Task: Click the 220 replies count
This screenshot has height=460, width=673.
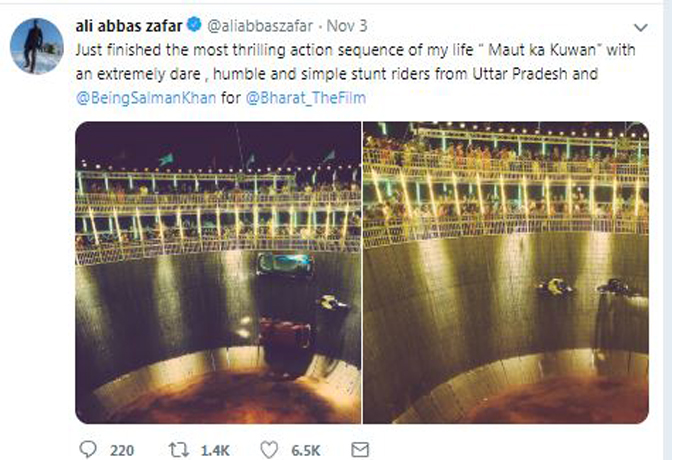Action: coord(122,450)
